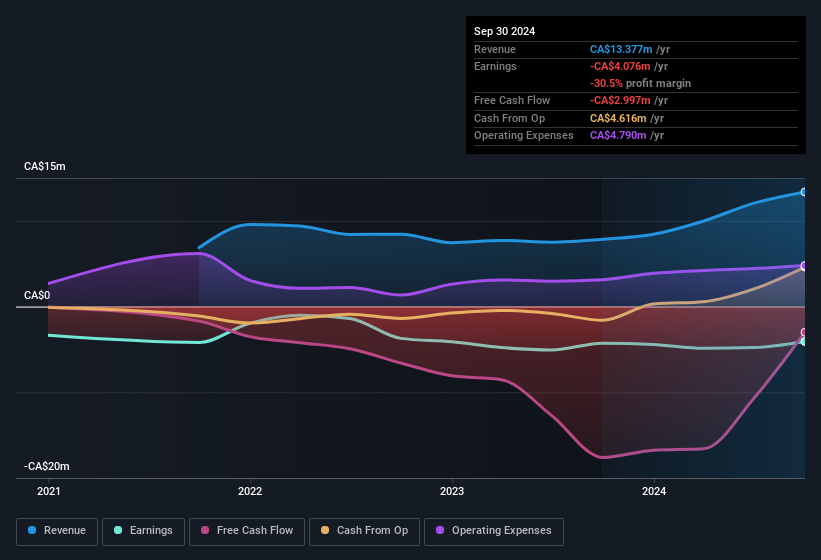
Task: Click the CA$0 y-axis label
Action: (37, 295)
